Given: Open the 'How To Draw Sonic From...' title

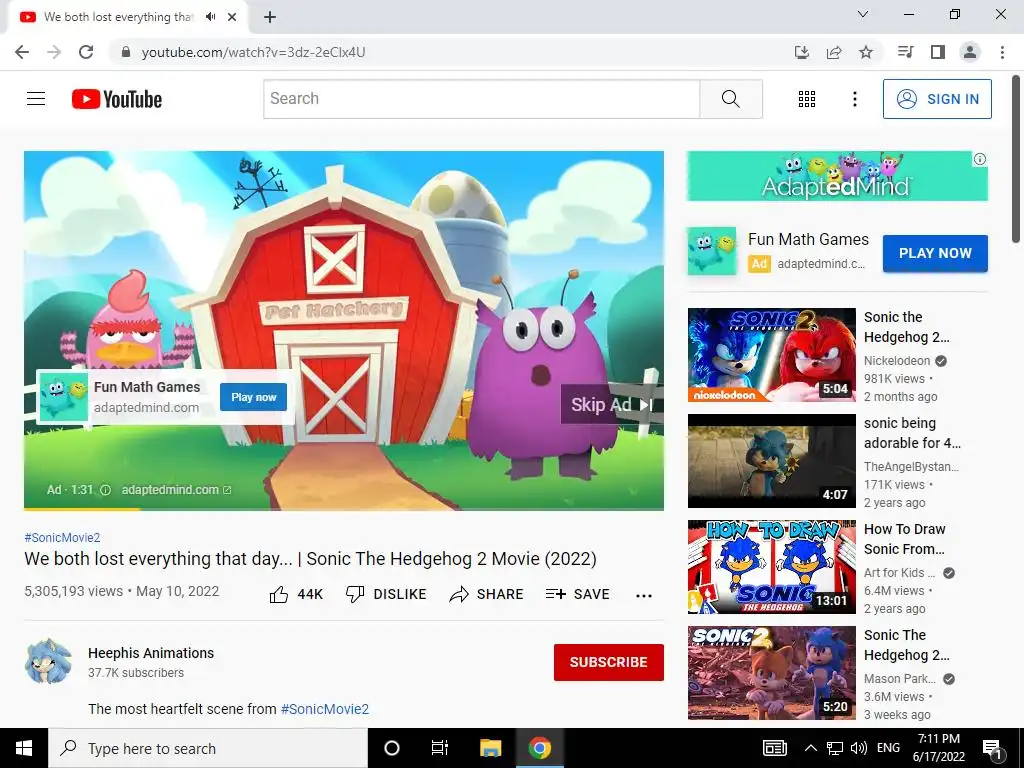Looking at the screenshot, I should pyautogui.click(x=904, y=539).
